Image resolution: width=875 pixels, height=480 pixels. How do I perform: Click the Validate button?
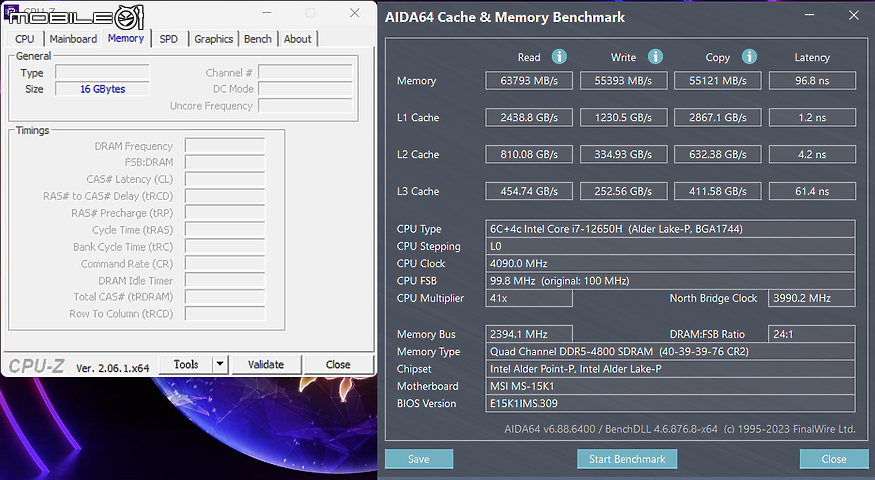pos(266,364)
